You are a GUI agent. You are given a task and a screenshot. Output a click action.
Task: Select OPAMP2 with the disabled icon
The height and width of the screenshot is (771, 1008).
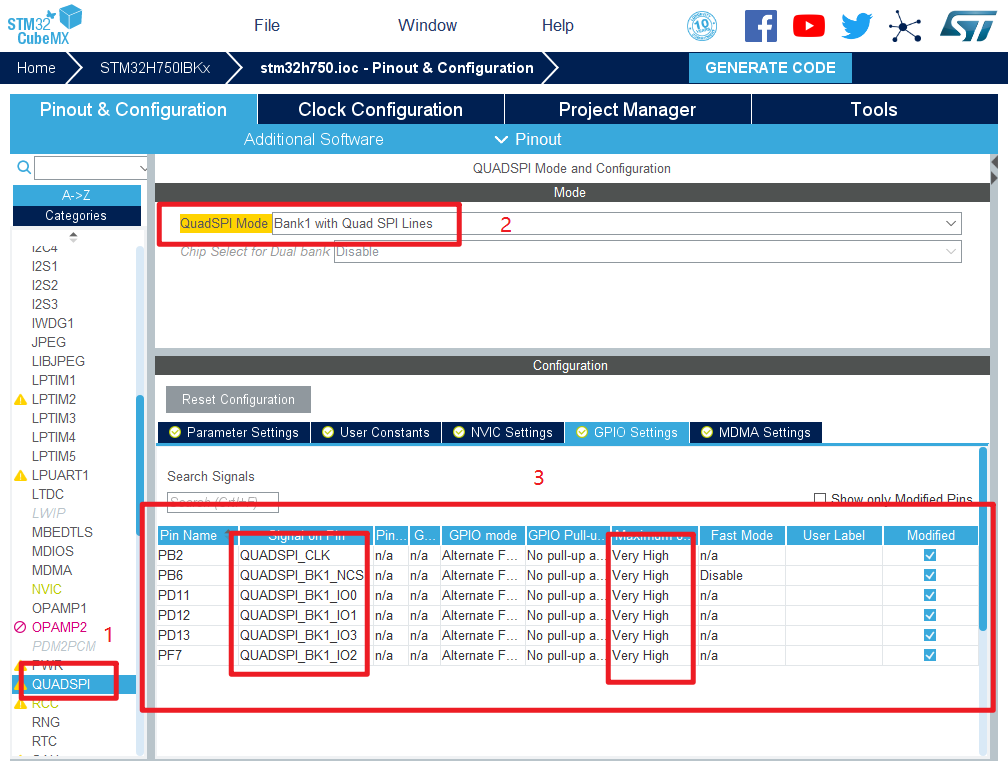pyautogui.click(x=59, y=627)
